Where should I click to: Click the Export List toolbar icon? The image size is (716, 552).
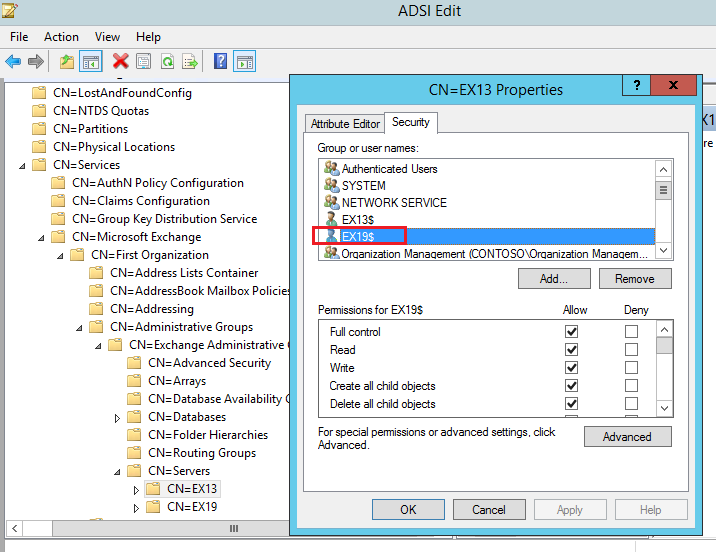coord(190,62)
